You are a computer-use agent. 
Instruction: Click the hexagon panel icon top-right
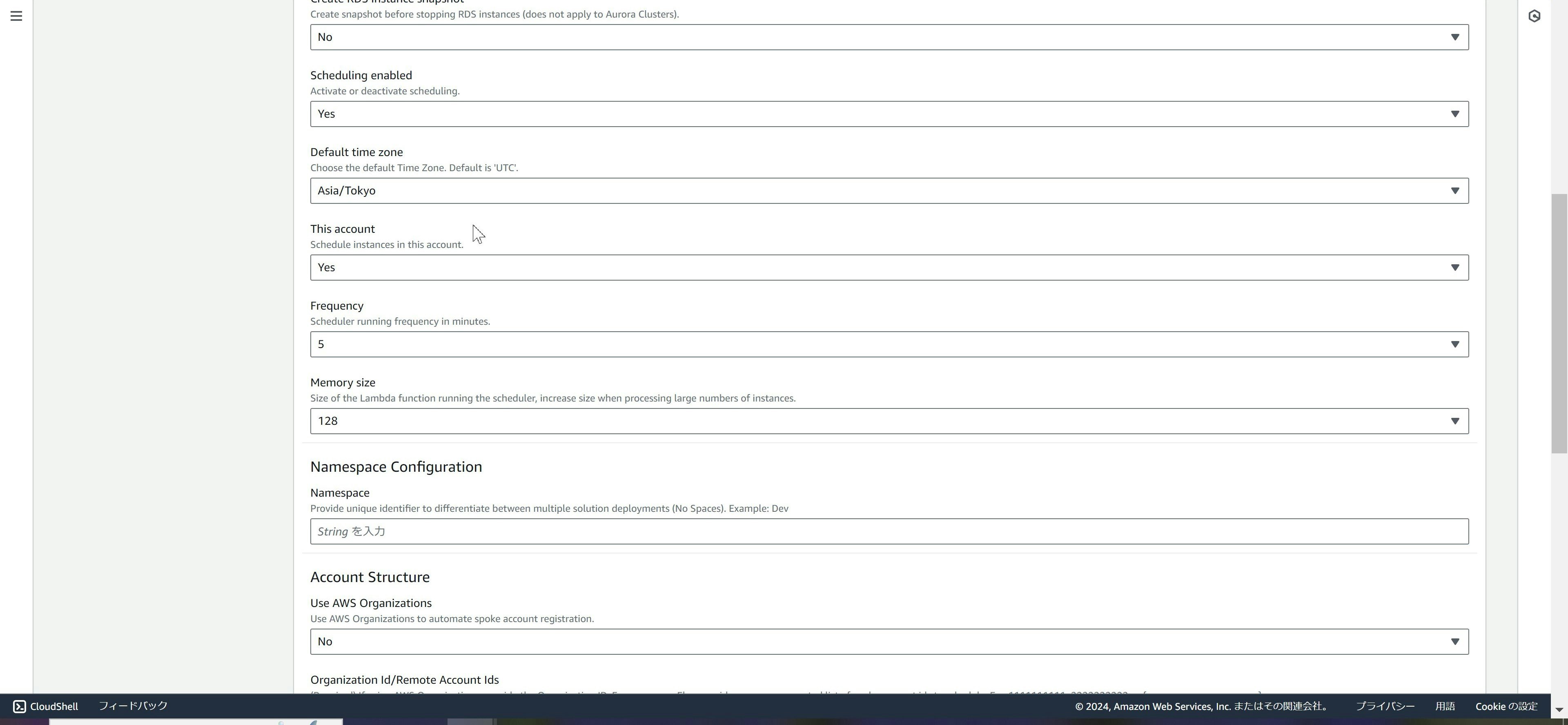coord(1534,16)
